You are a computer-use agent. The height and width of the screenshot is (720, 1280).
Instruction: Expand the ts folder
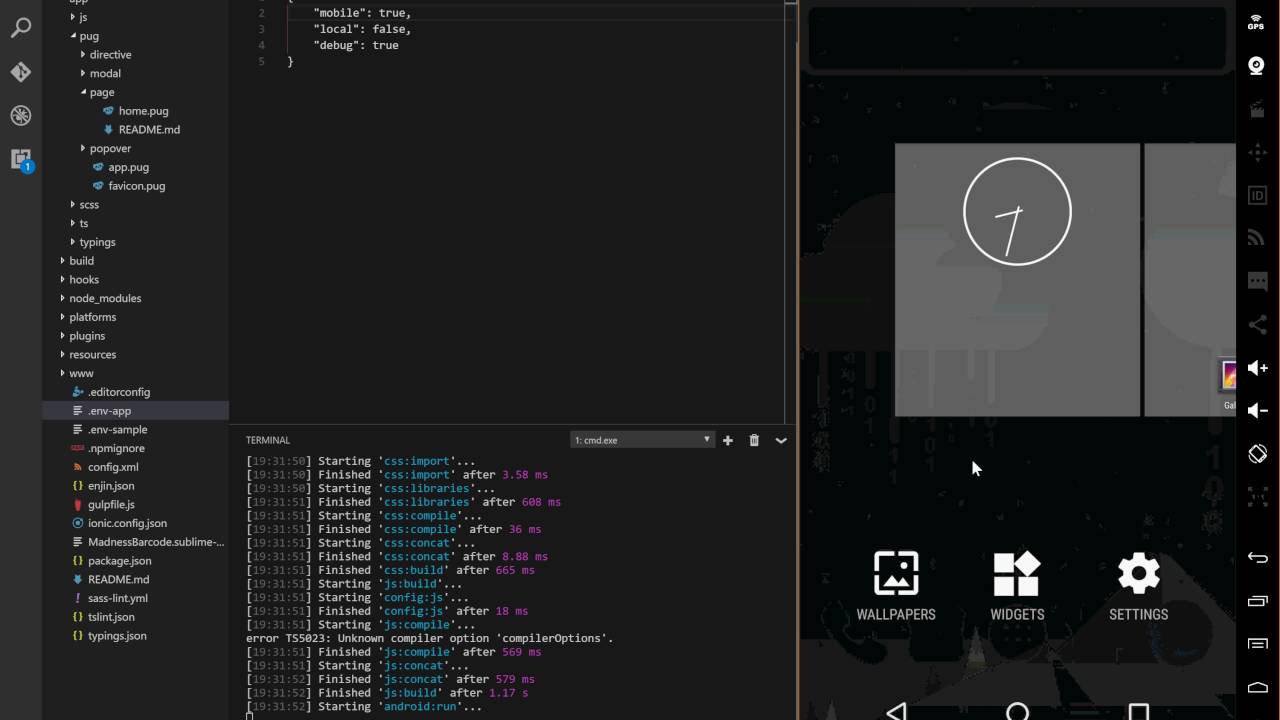tap(84, 223)
